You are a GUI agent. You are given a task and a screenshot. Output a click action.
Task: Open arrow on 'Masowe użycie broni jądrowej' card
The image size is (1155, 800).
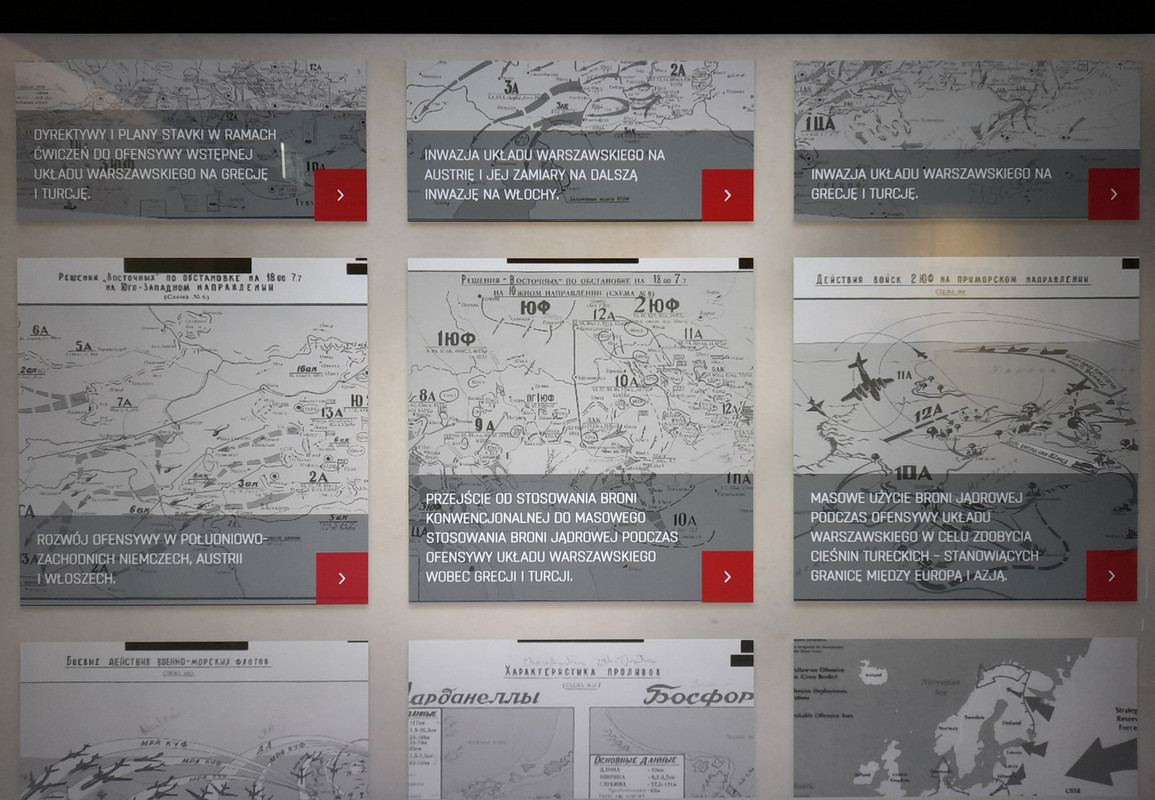point(1112,575)
